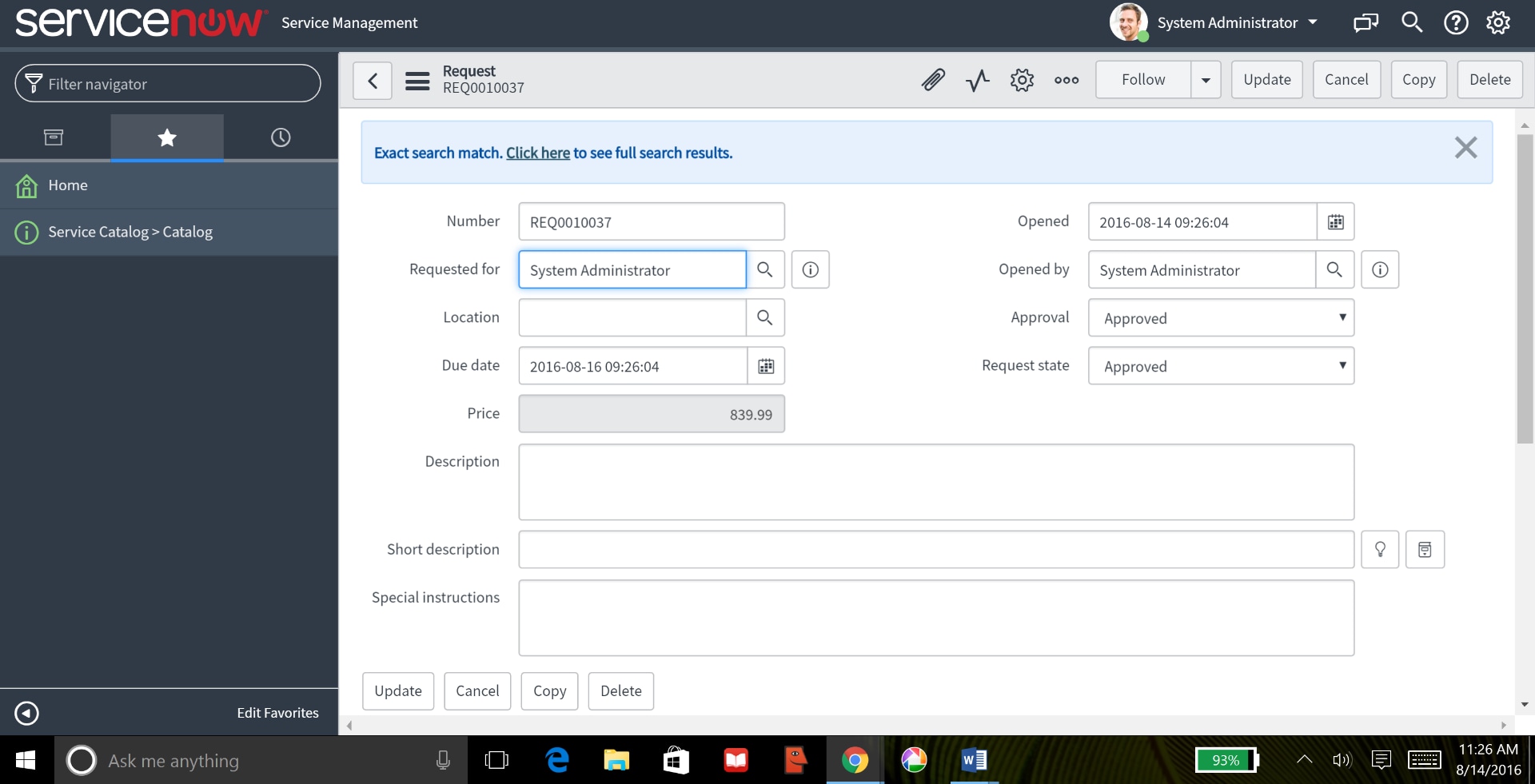Click the Short description input field
Screen dimensions: 1535x784
(x=935, y=550)
